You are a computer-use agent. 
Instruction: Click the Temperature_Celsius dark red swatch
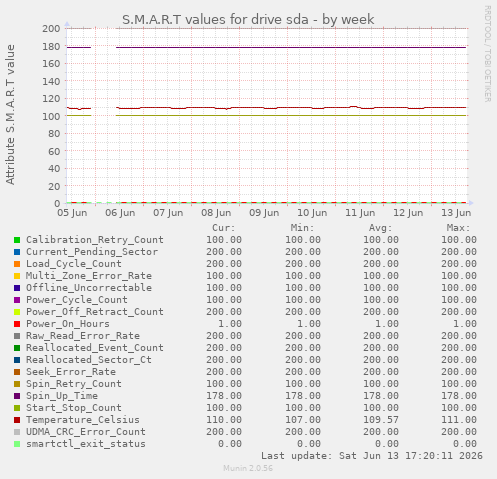17,420
